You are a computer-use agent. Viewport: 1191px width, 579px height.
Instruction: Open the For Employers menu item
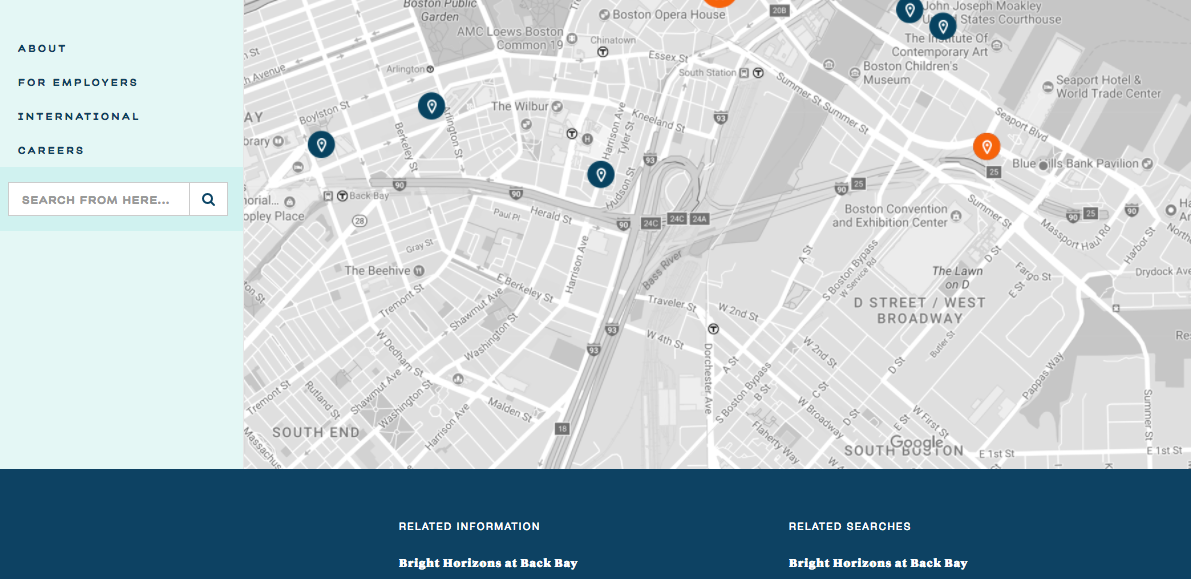tap(78, 83)
